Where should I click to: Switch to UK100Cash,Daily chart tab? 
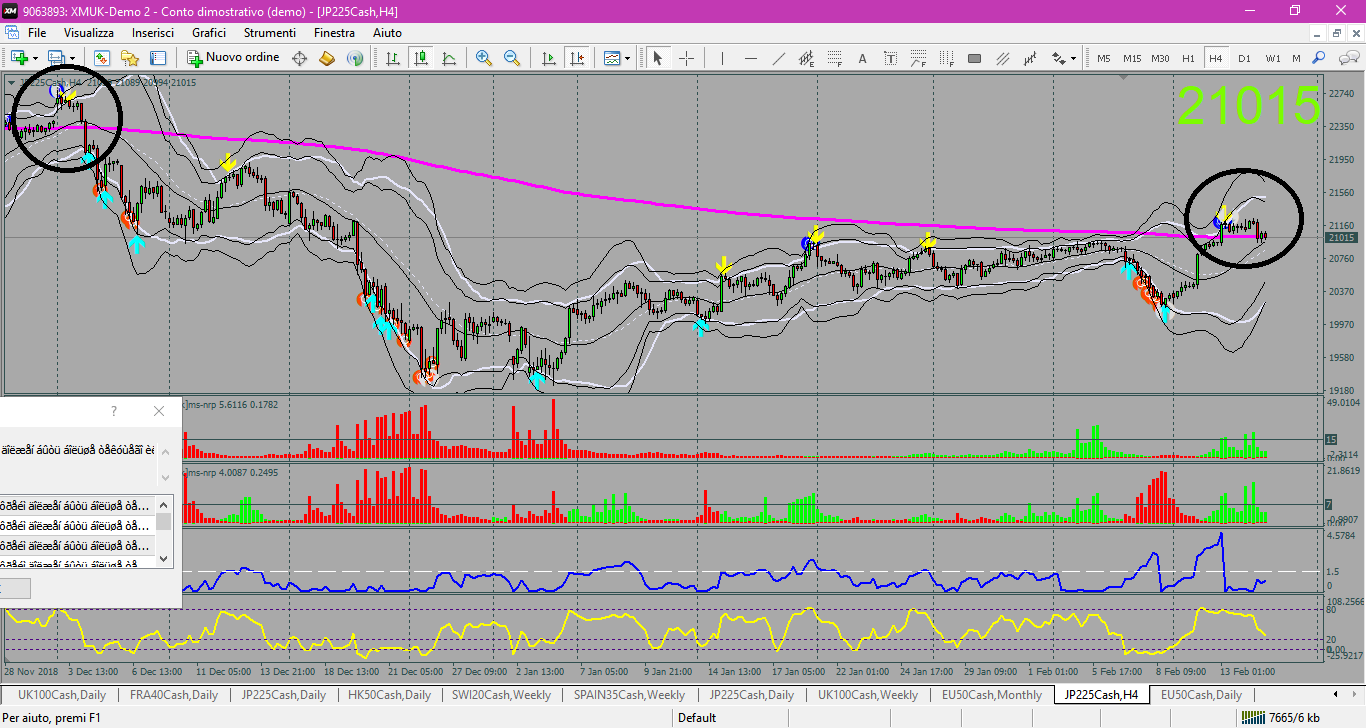(x=62, y=695)
